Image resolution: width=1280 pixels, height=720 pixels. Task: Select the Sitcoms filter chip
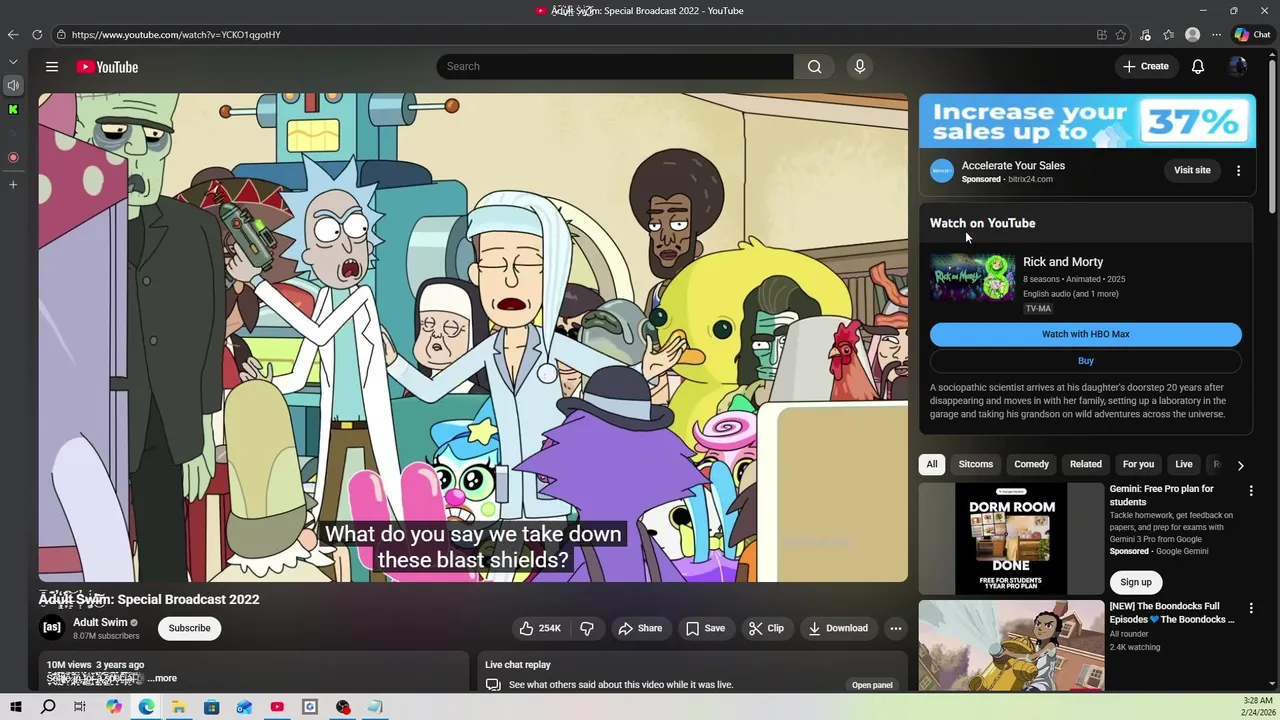click(x=976, y=464)
